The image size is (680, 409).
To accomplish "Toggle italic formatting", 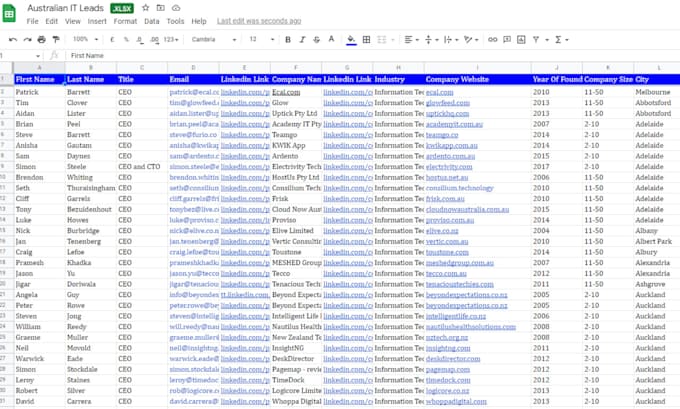I will 302,39.
